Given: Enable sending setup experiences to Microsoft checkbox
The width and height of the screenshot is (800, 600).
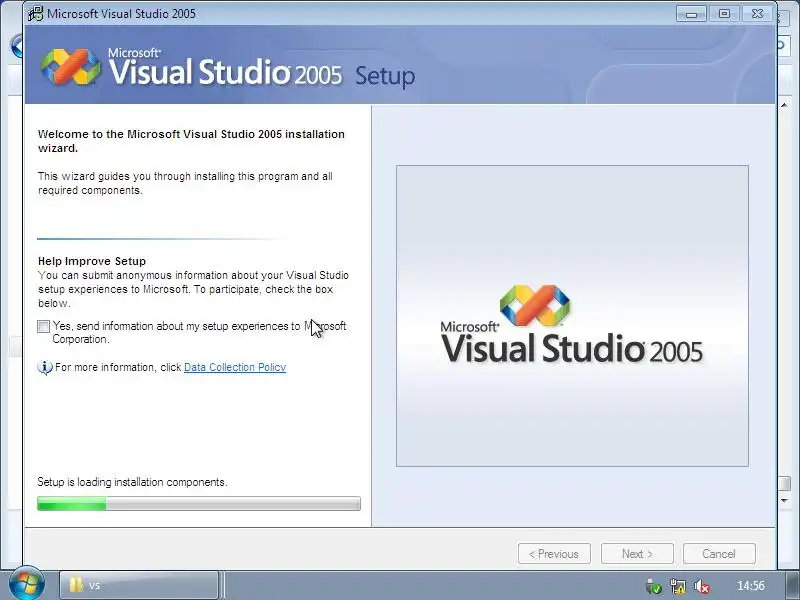Looking at the screenshot, I should pos(43,327).
